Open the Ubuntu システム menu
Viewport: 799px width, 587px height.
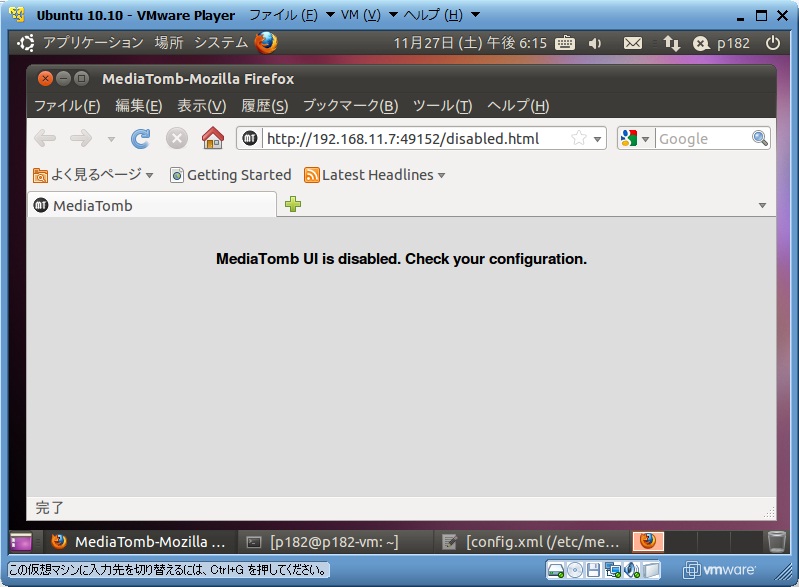(x=221, y=43)
